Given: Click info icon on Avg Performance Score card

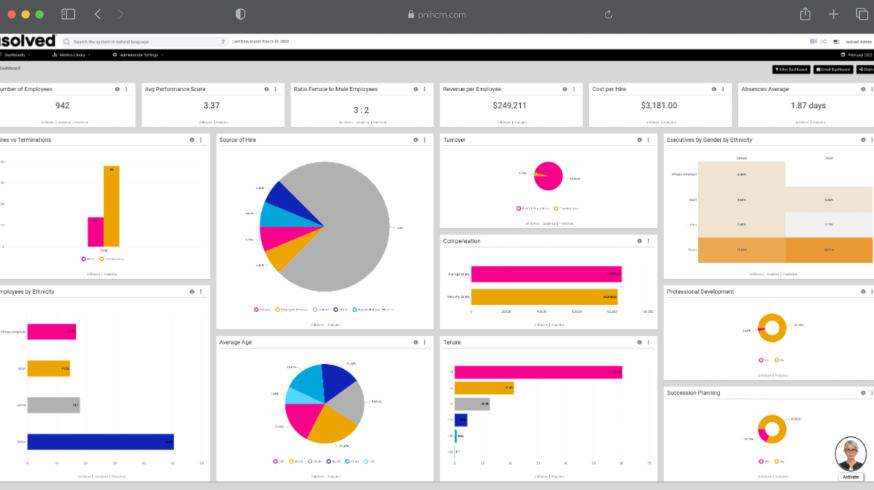Looking at the screenshot, I should point(266,89).
